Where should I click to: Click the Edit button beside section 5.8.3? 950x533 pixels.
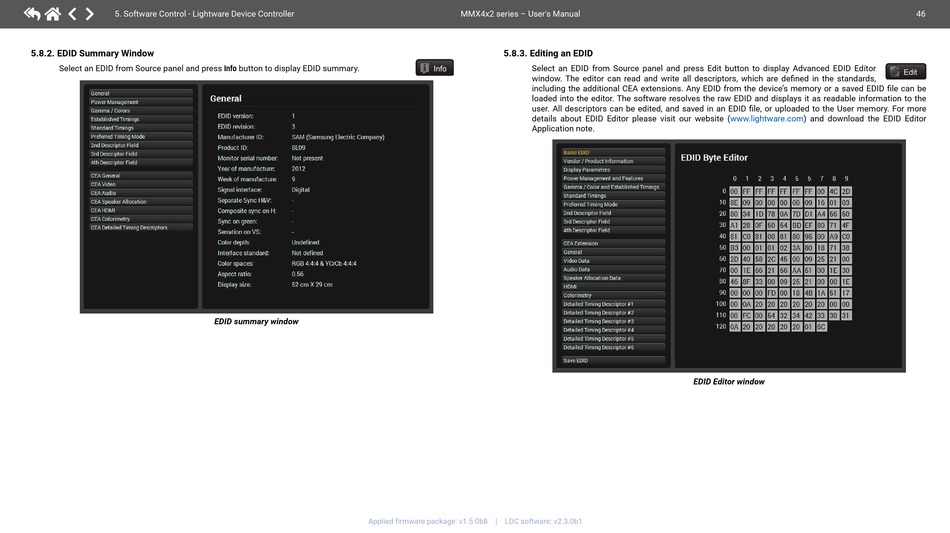point(905,71)
